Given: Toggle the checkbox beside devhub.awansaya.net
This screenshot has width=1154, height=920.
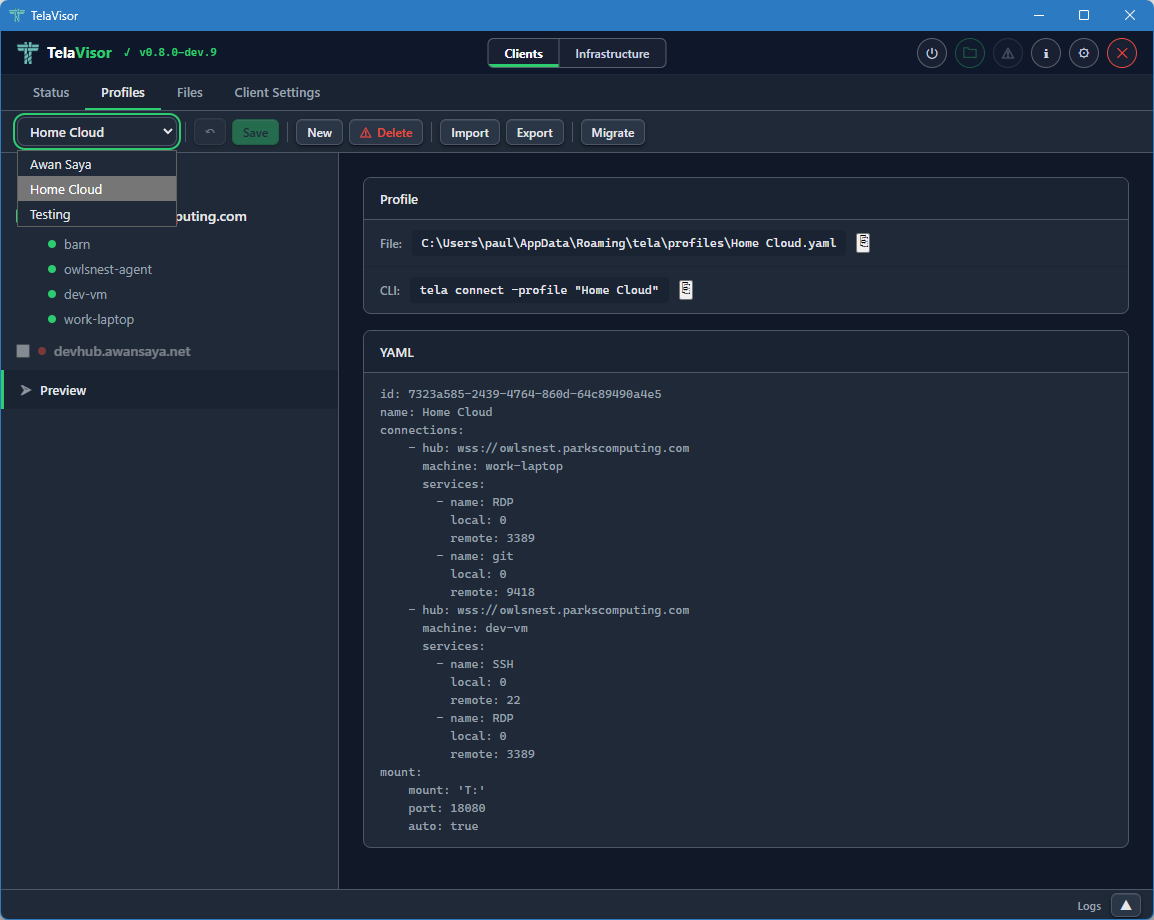Looking at the screenshot, I should [22, 351].
